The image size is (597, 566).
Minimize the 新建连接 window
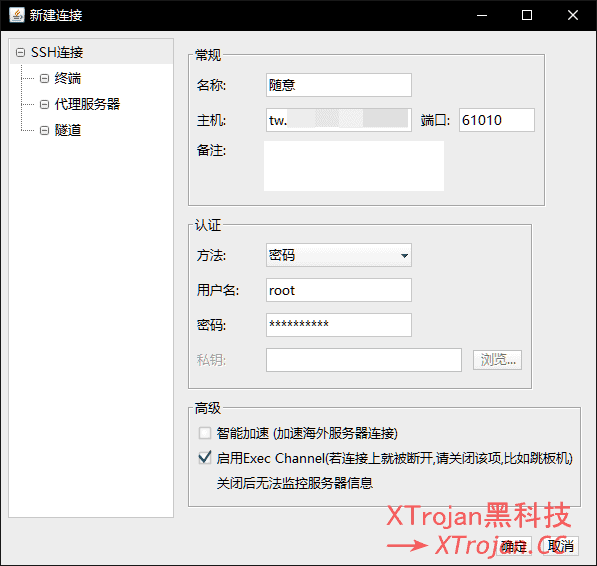click(x=482, y=15)
